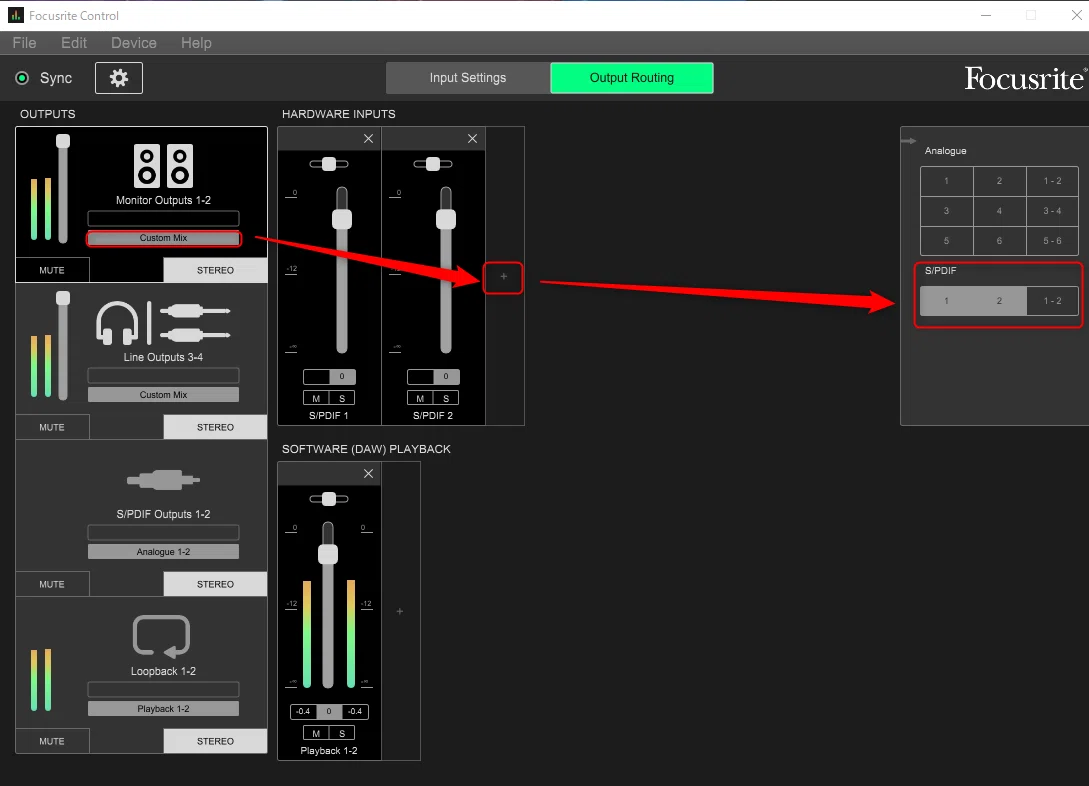Click the Playback 1-2 pan slider knob
This screenshot has height=786, width=1089.
[329, 499]
